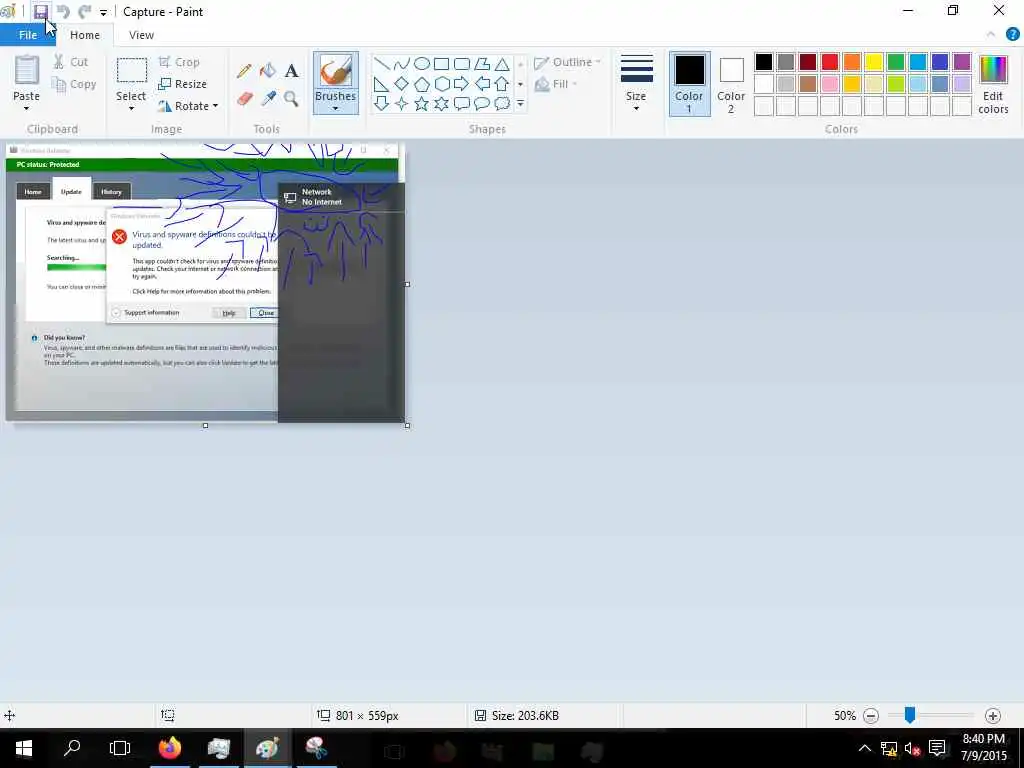Select the Line shape
This screenshot has height=768, width=1024.
(x=382, y=63)
